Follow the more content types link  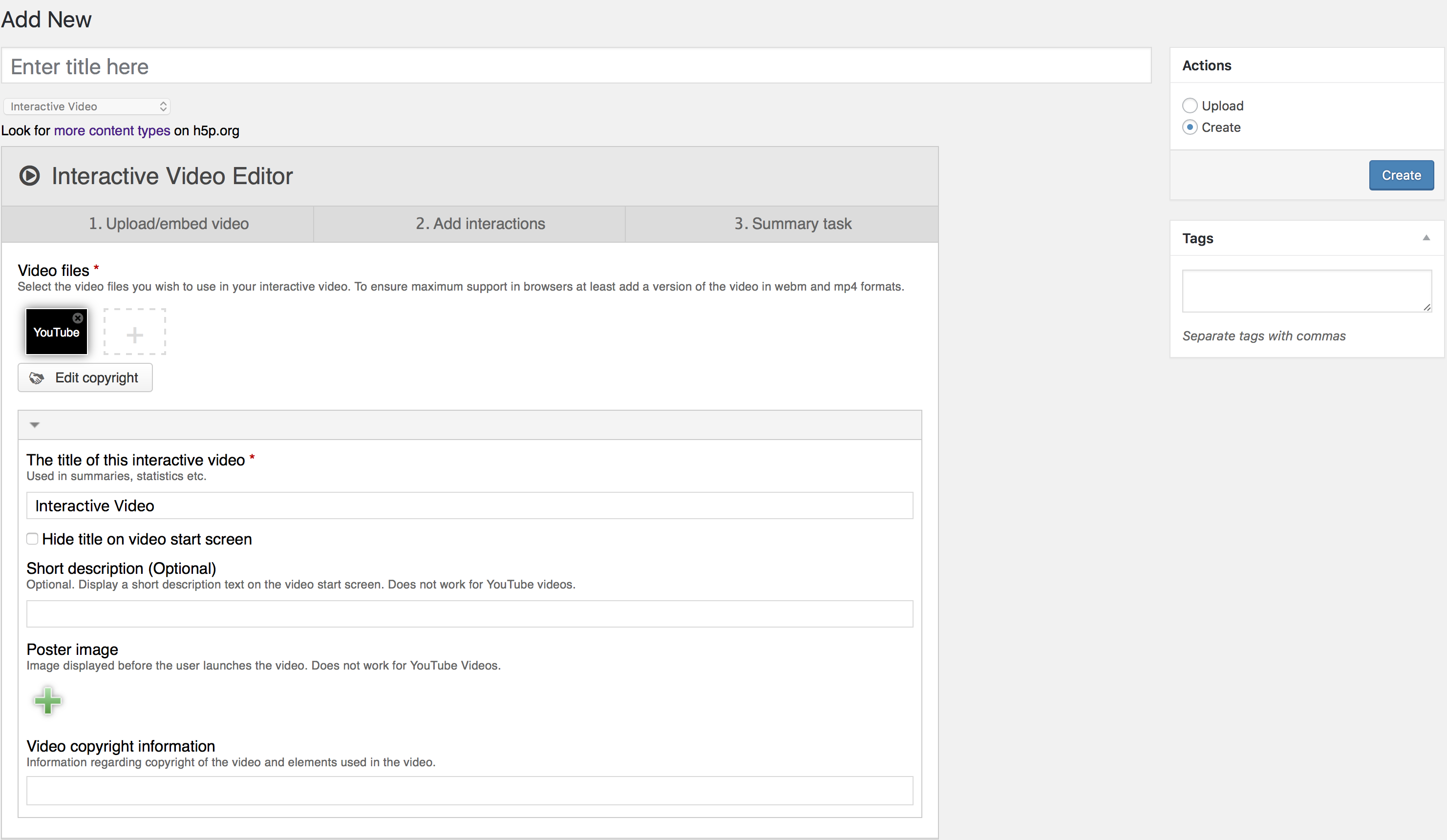(112, 130)
